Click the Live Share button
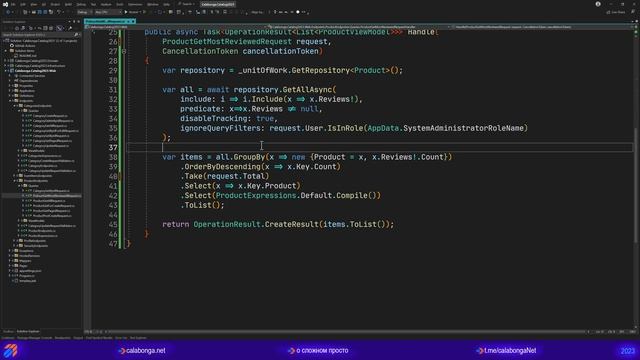 tap(616, 12)
